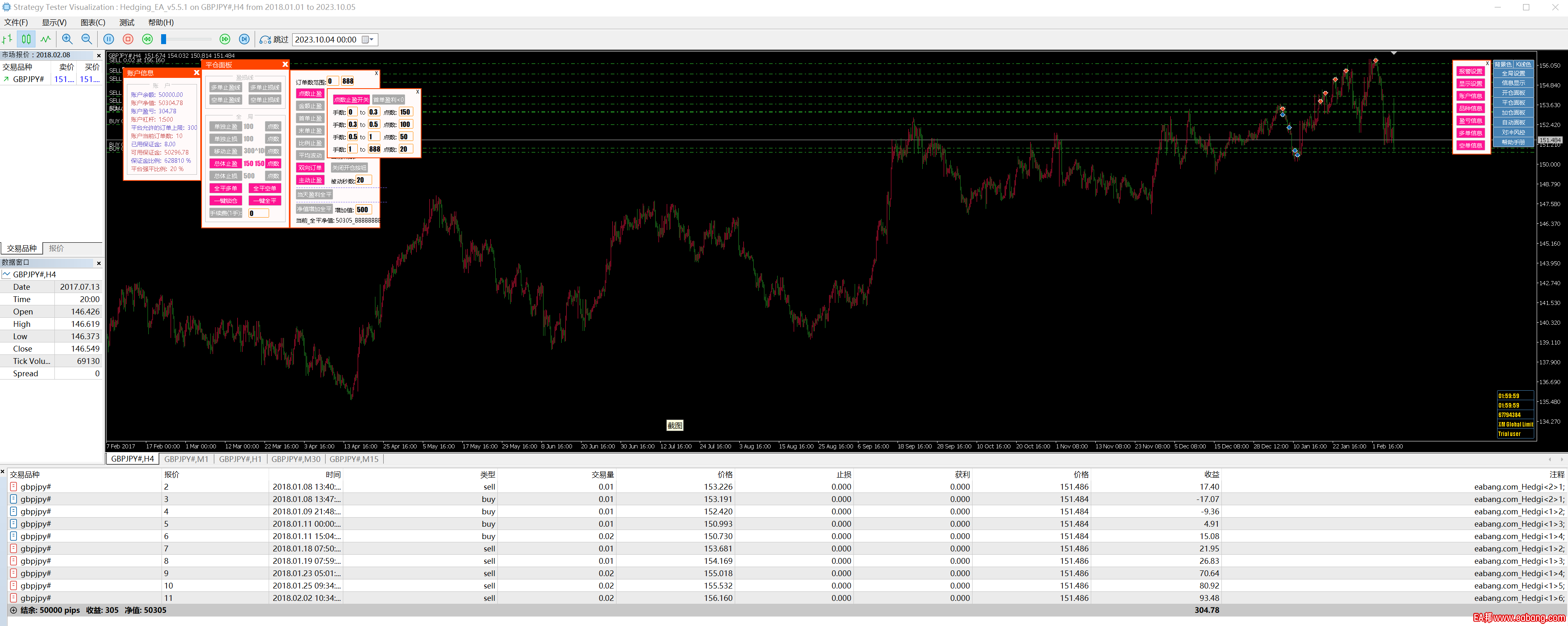This screenshot has height=626, width=1568.
Task: Toggle the 双向订单 option
Action: [x=310, y=168]
